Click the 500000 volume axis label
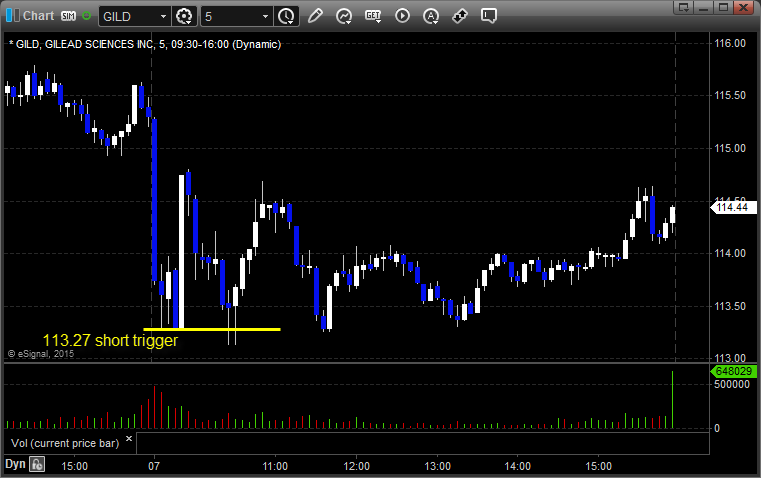The width and height of the screenshot is (761, 478). (732, 384)
